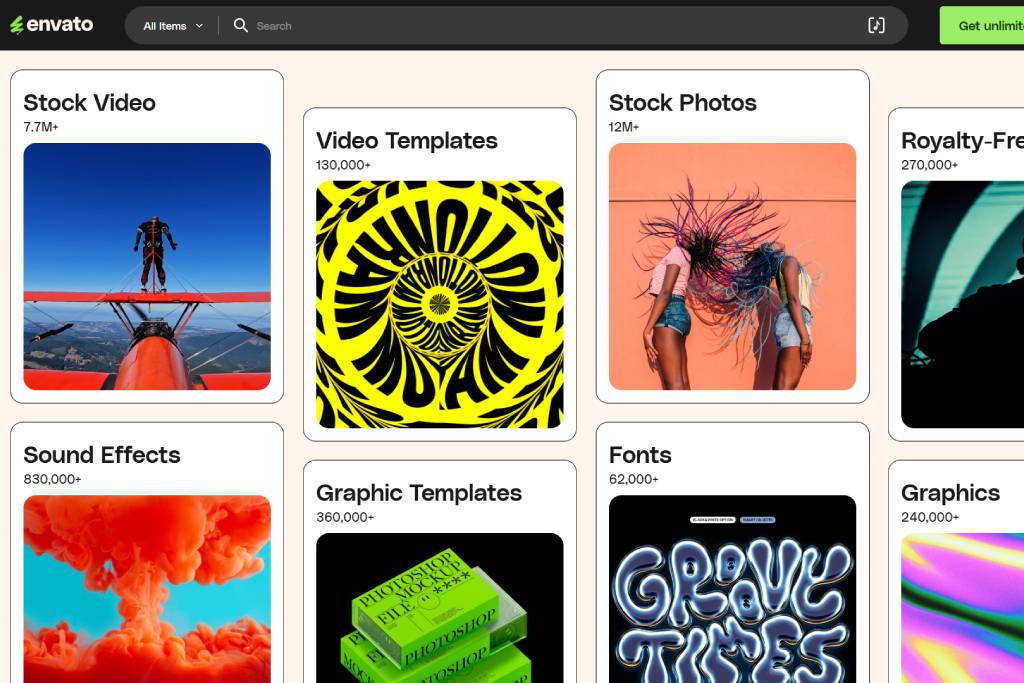Go to the Stock Photos category title
1024x683 pixels.
tap(682, 103)
